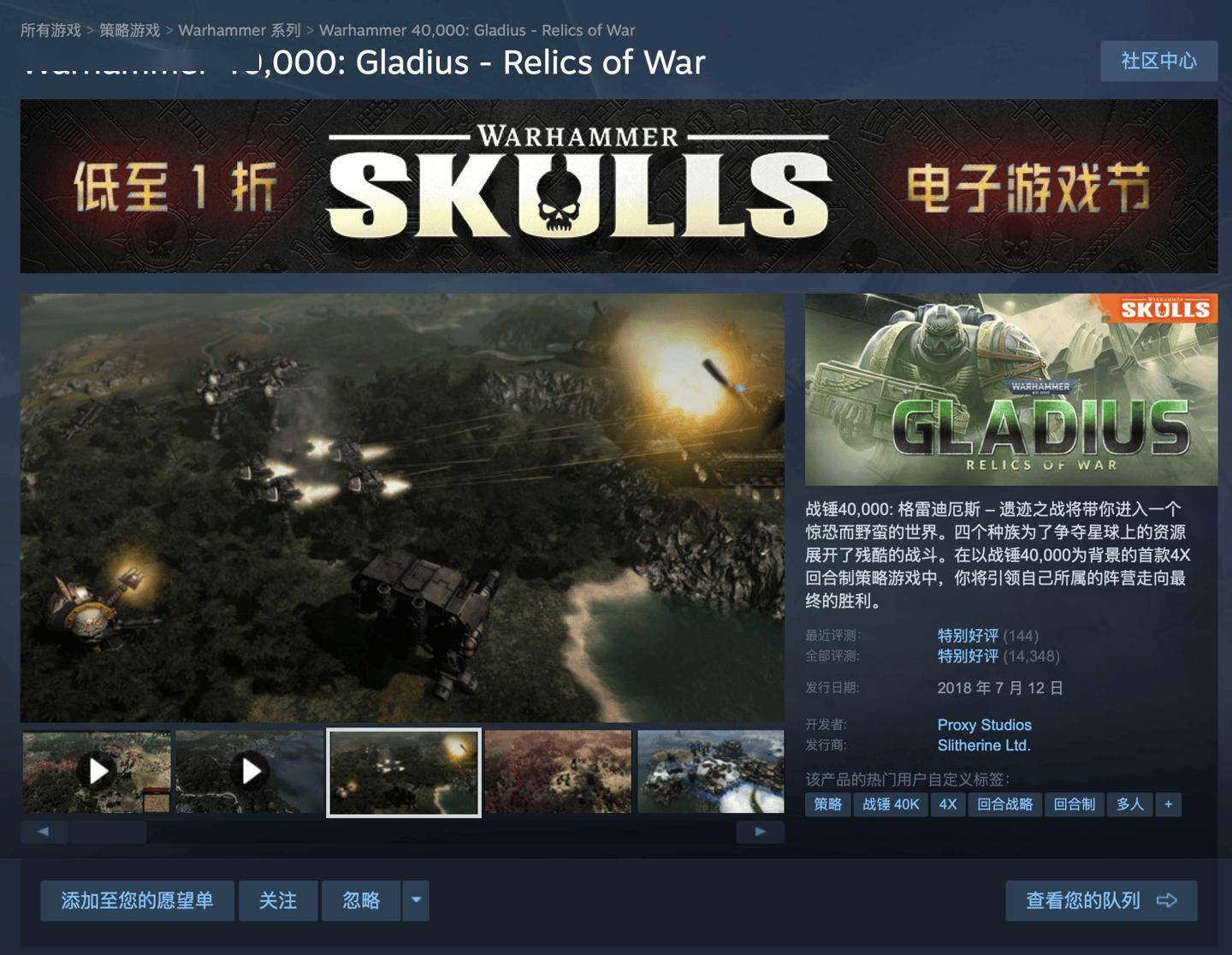This screenshot has width=1232, height=955.
Task: Click the thumbnail strip scrollbar handle
Action: click(108, 832)
